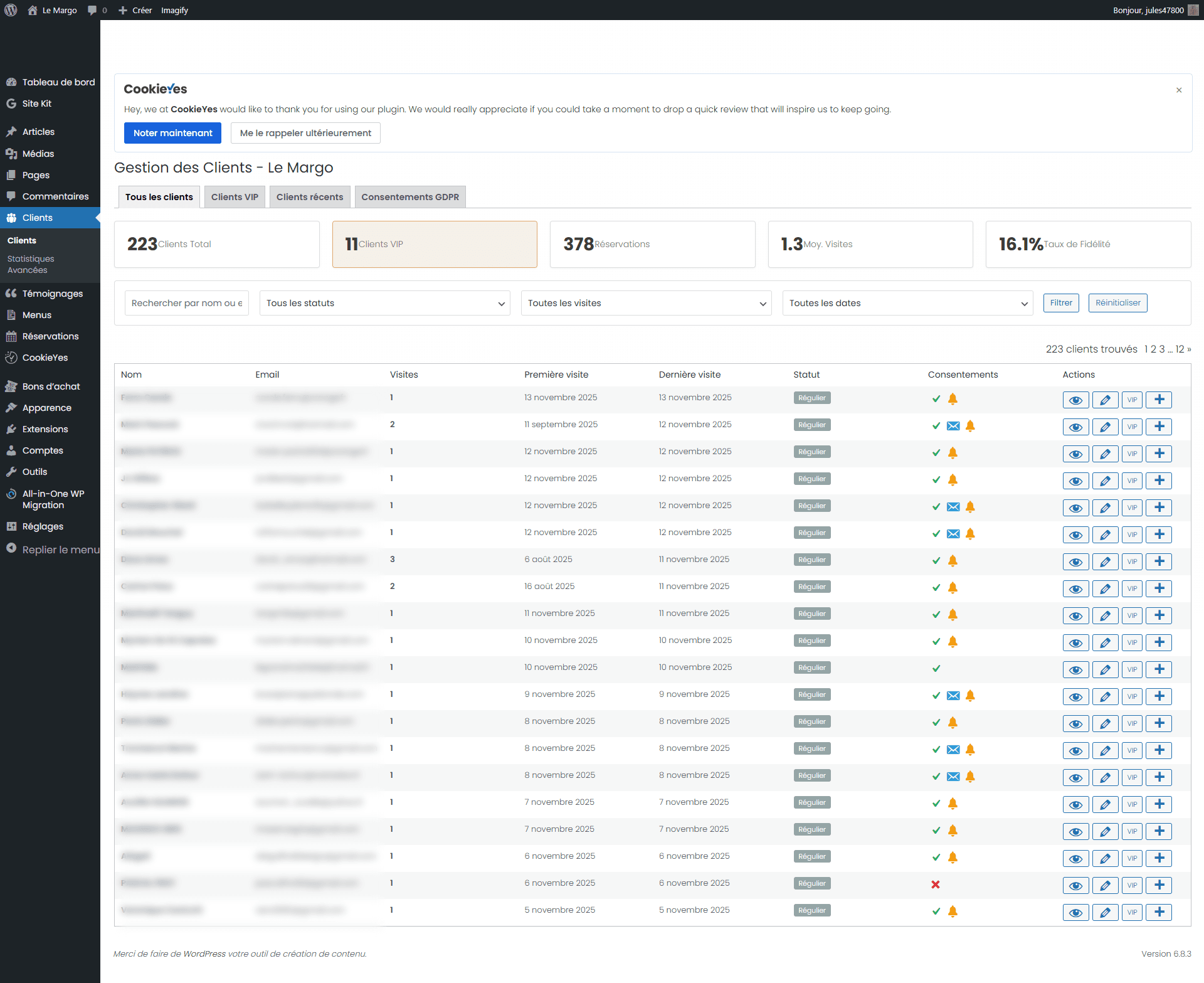Click the WordPress logo in the admin bar
Viewport: 1204px width, 983px height.
pos(11,10)
